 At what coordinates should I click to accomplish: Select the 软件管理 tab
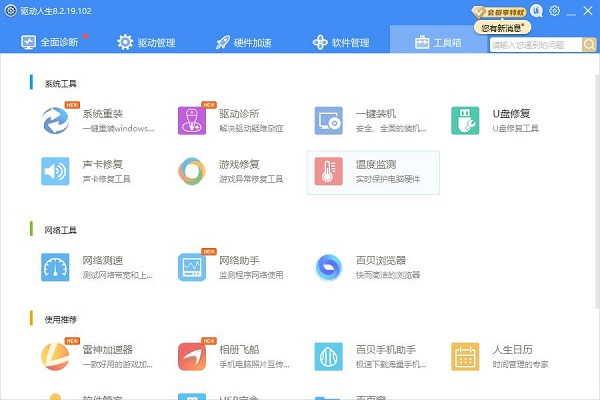pyautogui.click(x=341, y=42)
